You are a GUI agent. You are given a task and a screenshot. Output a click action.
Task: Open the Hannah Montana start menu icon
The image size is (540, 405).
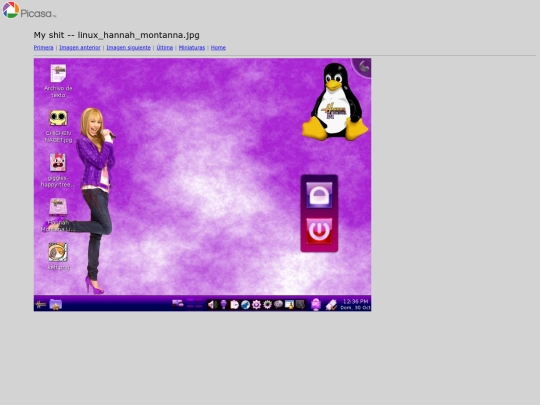(41, 304)
